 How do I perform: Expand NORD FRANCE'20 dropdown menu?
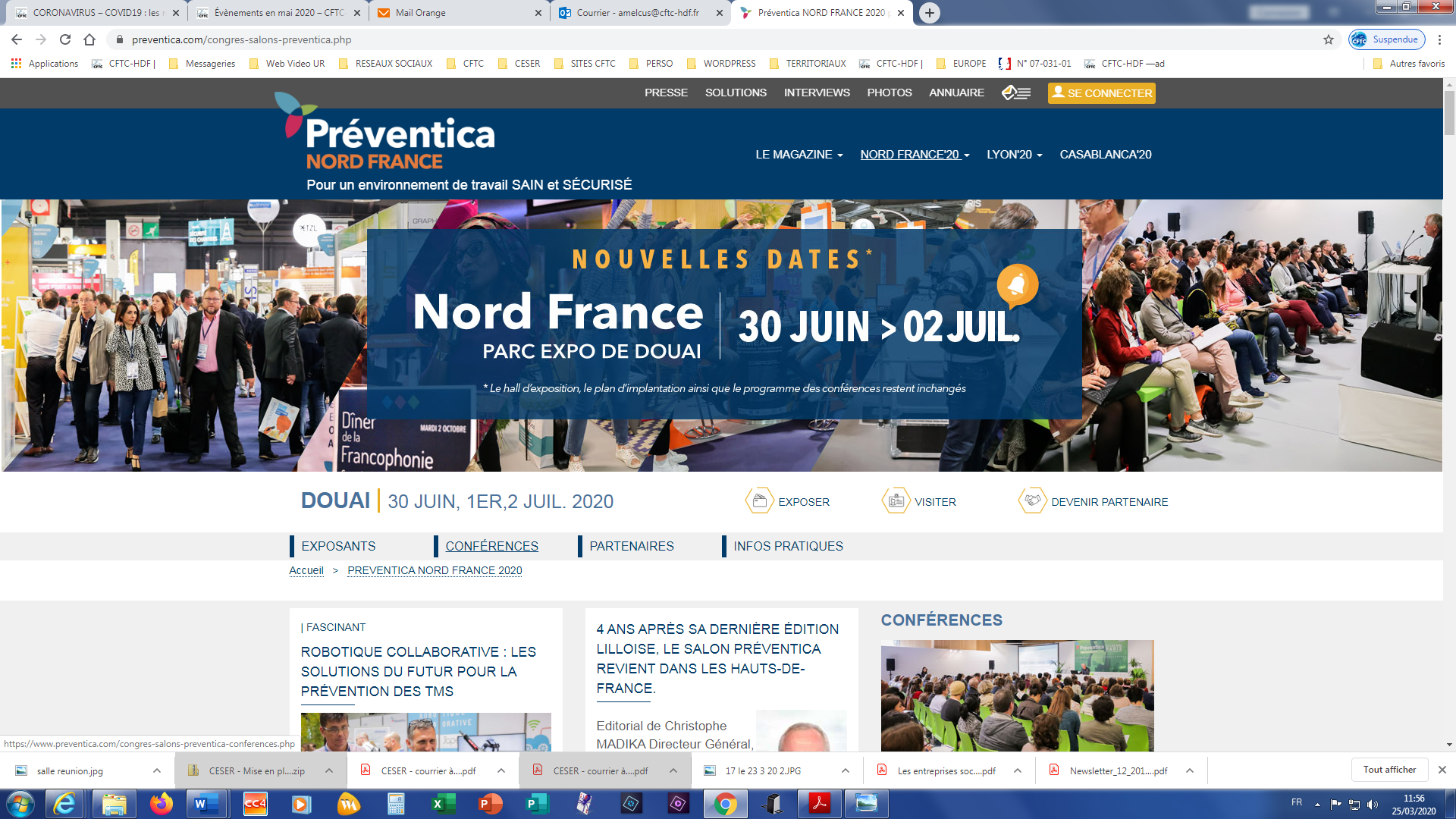coord(915,155)
